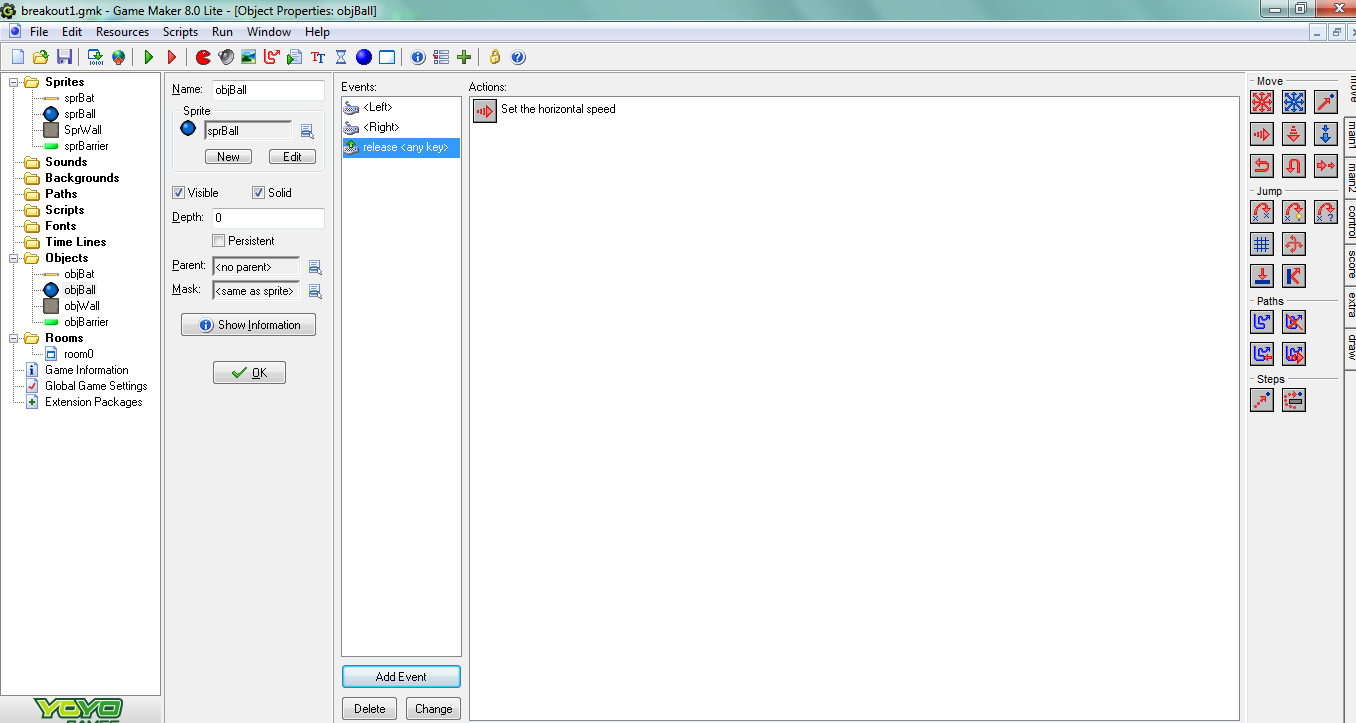Click the Depth input field
Image resolution: width=1356 pixels, height=723 pixels.
268,218
